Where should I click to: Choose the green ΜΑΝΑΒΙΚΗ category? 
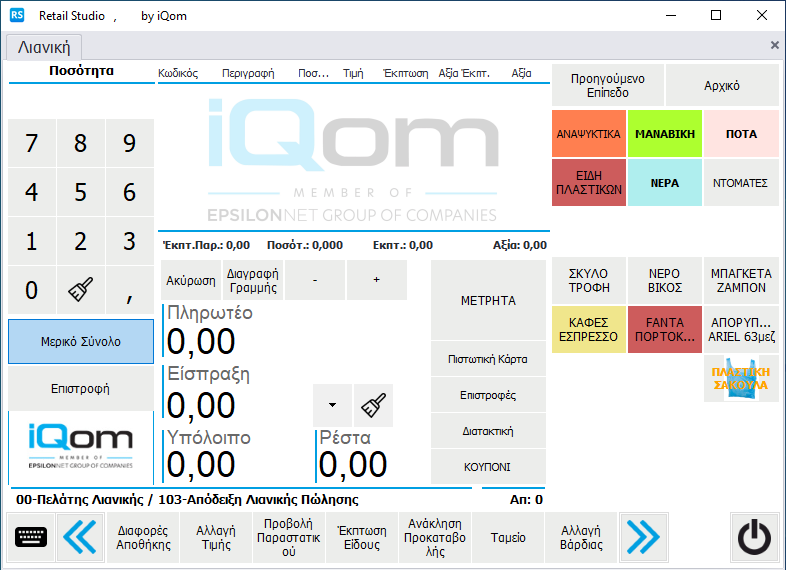coord(665,134)
